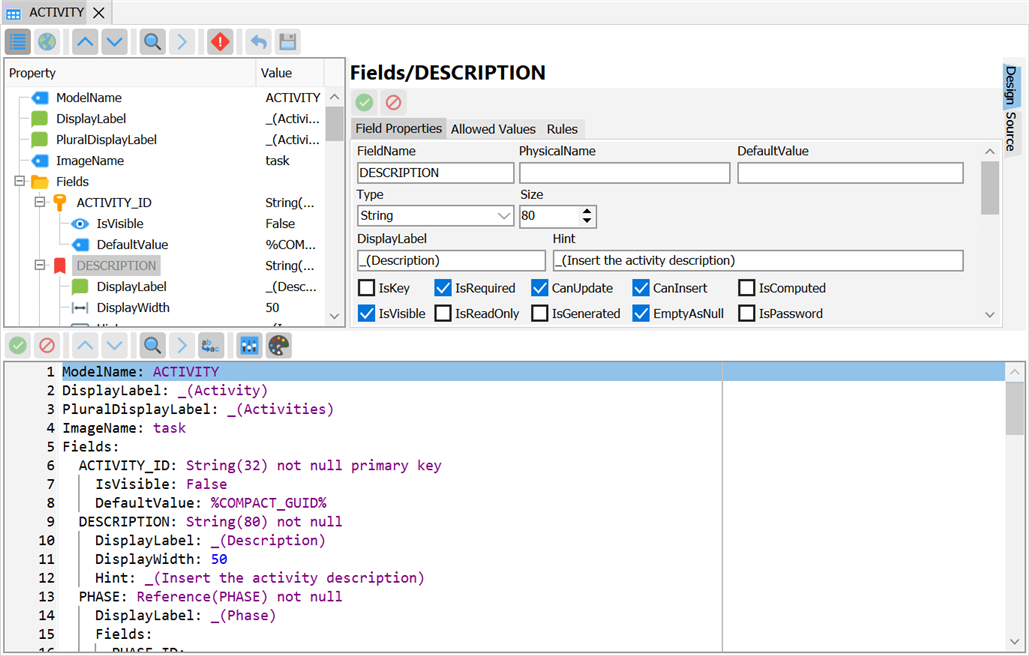Viewport: 1029px width, 656px height.
Task: Click the globe icon in top toolbar
Action: pos(47,42)
